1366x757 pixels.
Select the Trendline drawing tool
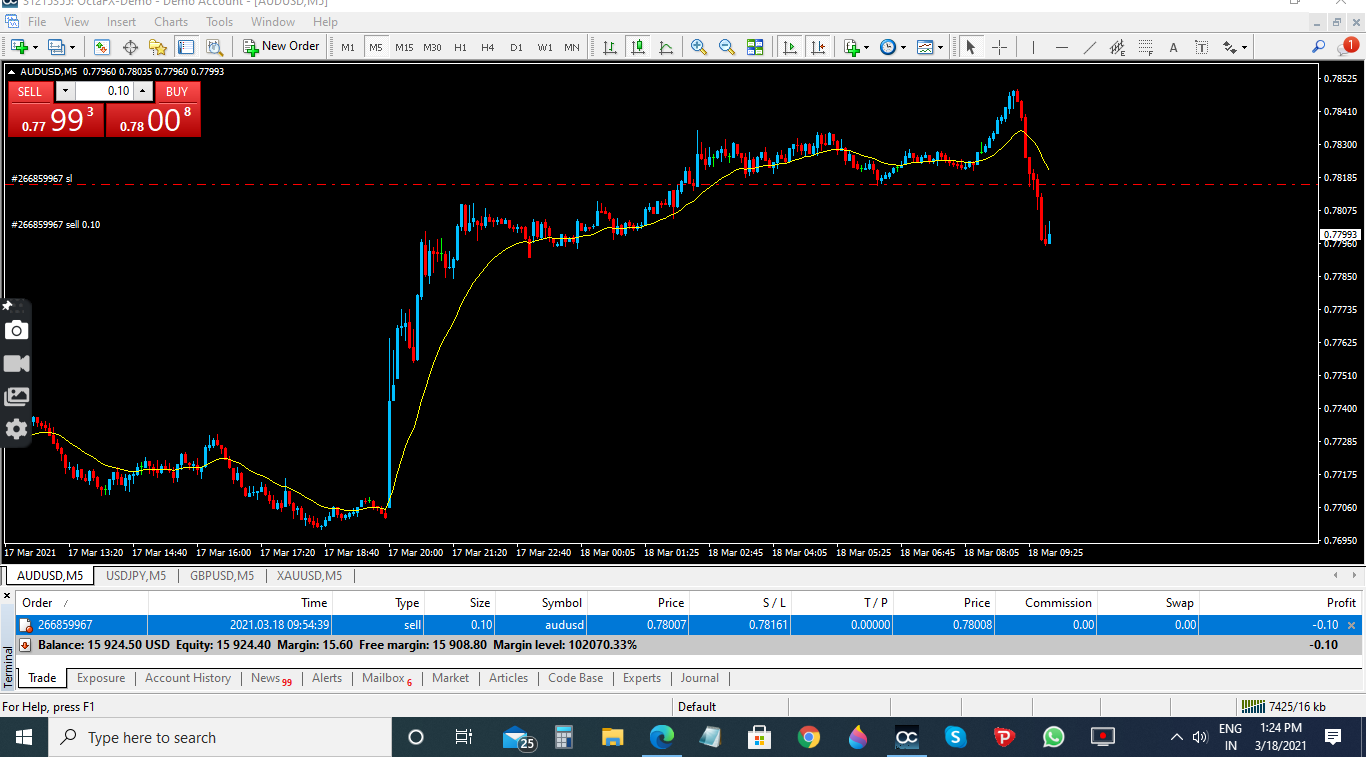coord(1090,47)
